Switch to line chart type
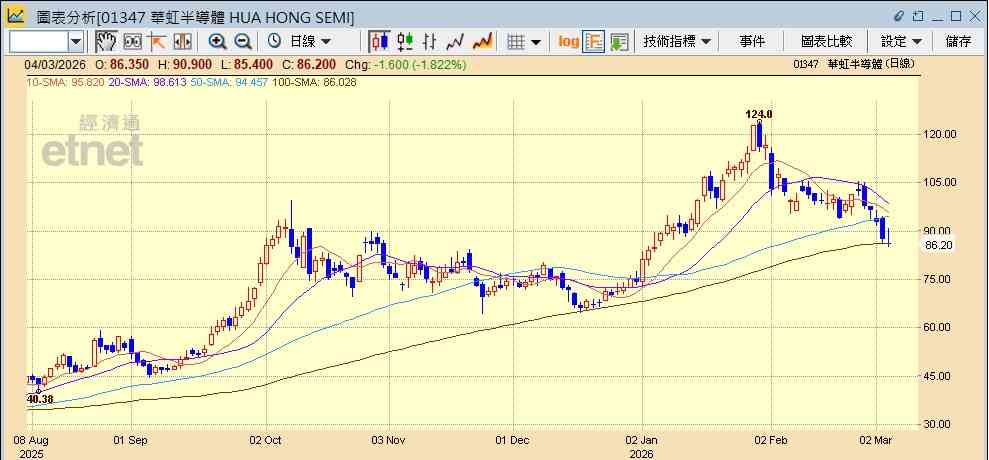The height and width of the screenshot is (460, 989). [x=455, y=42]
